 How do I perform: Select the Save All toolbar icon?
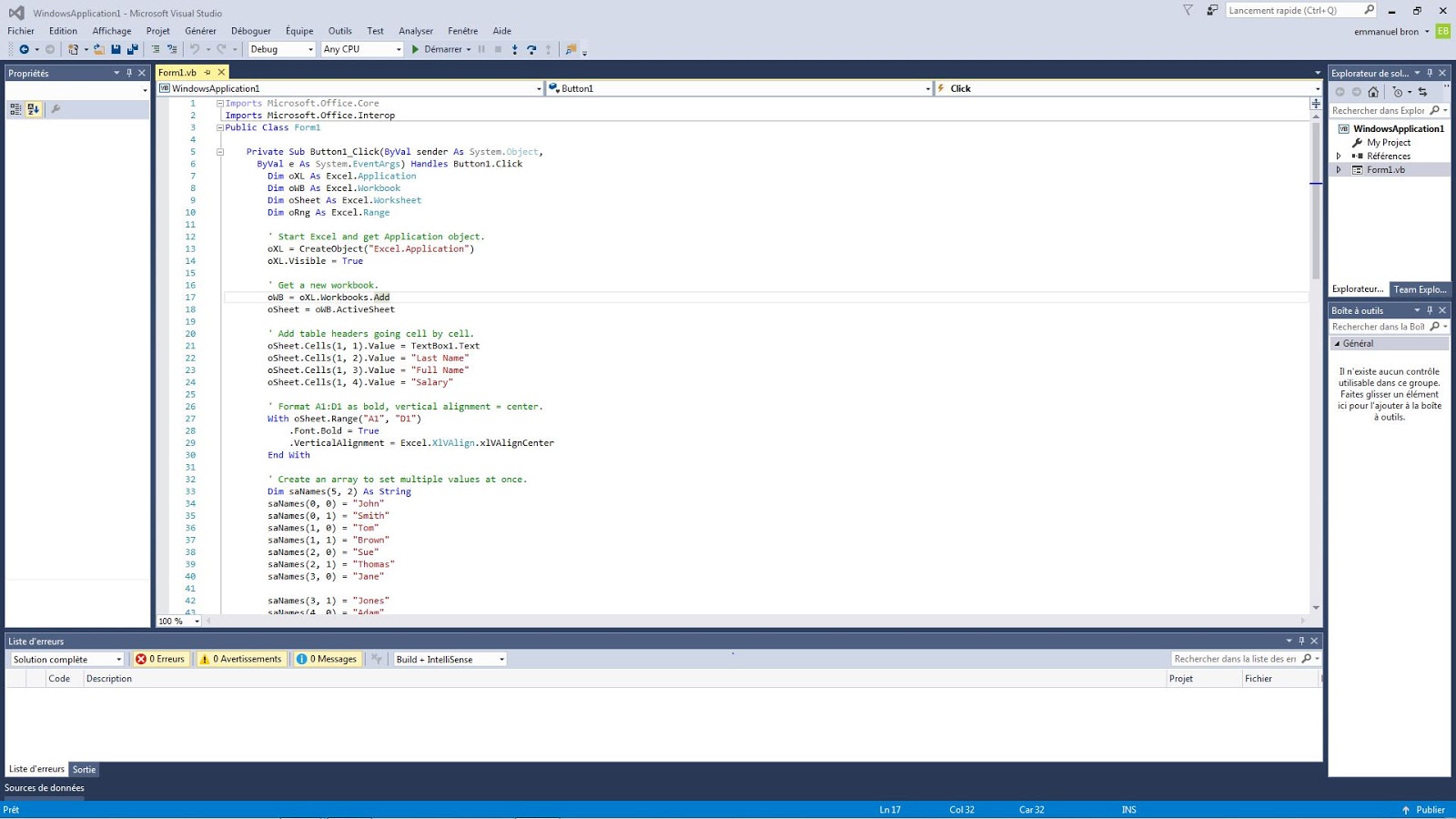(131, 49)
